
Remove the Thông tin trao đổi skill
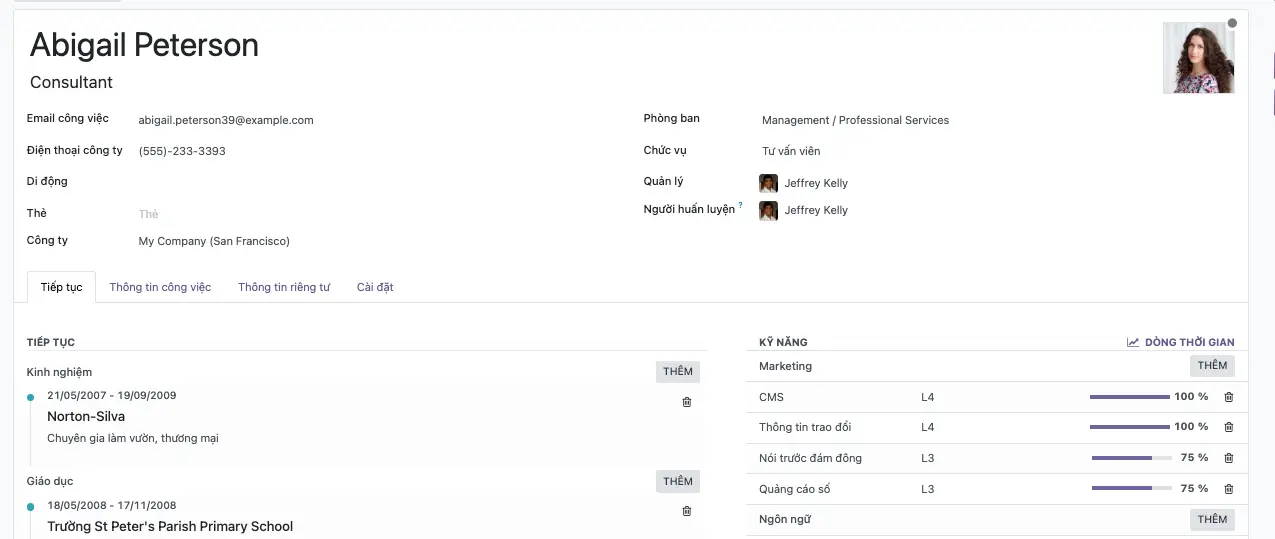click(1229, 427)
